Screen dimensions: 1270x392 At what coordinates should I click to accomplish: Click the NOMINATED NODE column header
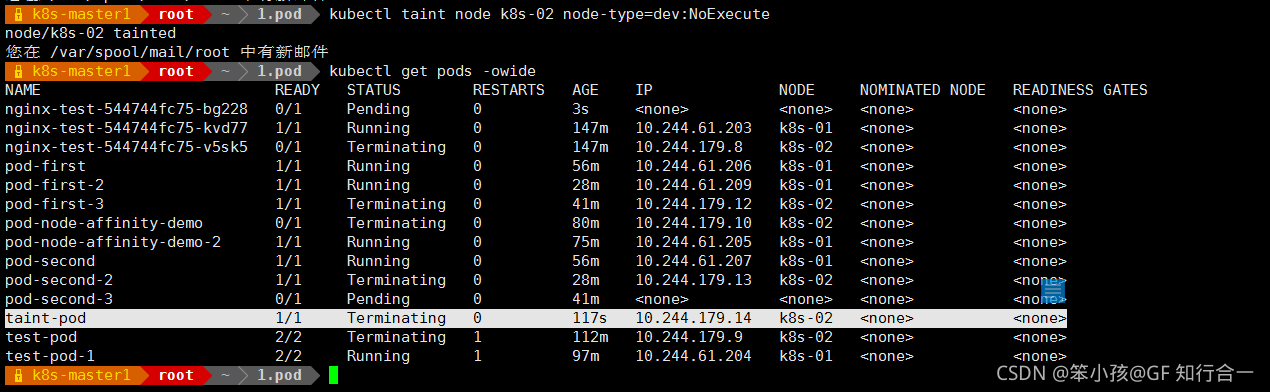923,90
